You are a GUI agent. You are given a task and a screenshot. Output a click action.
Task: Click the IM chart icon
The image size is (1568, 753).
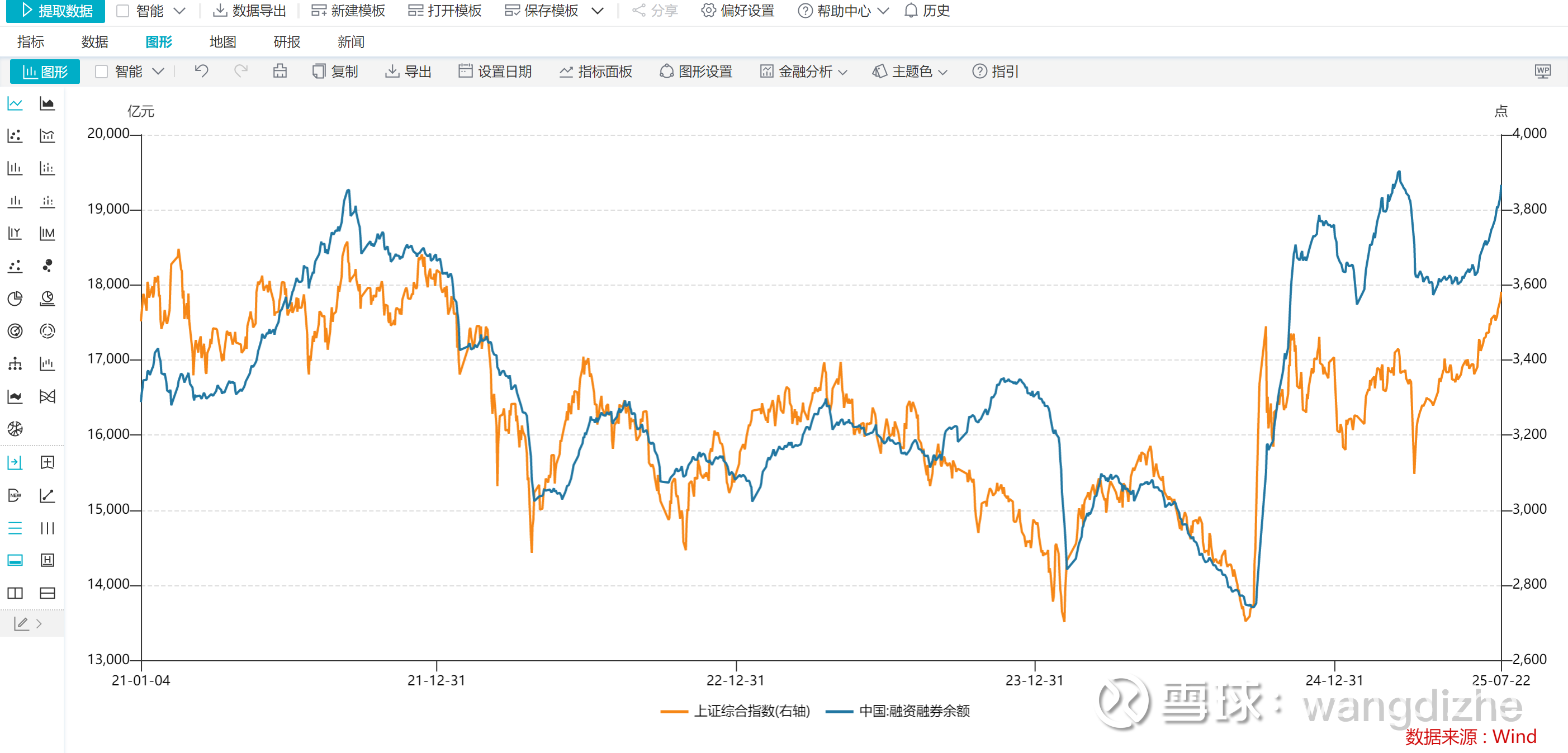coord(47,233)
